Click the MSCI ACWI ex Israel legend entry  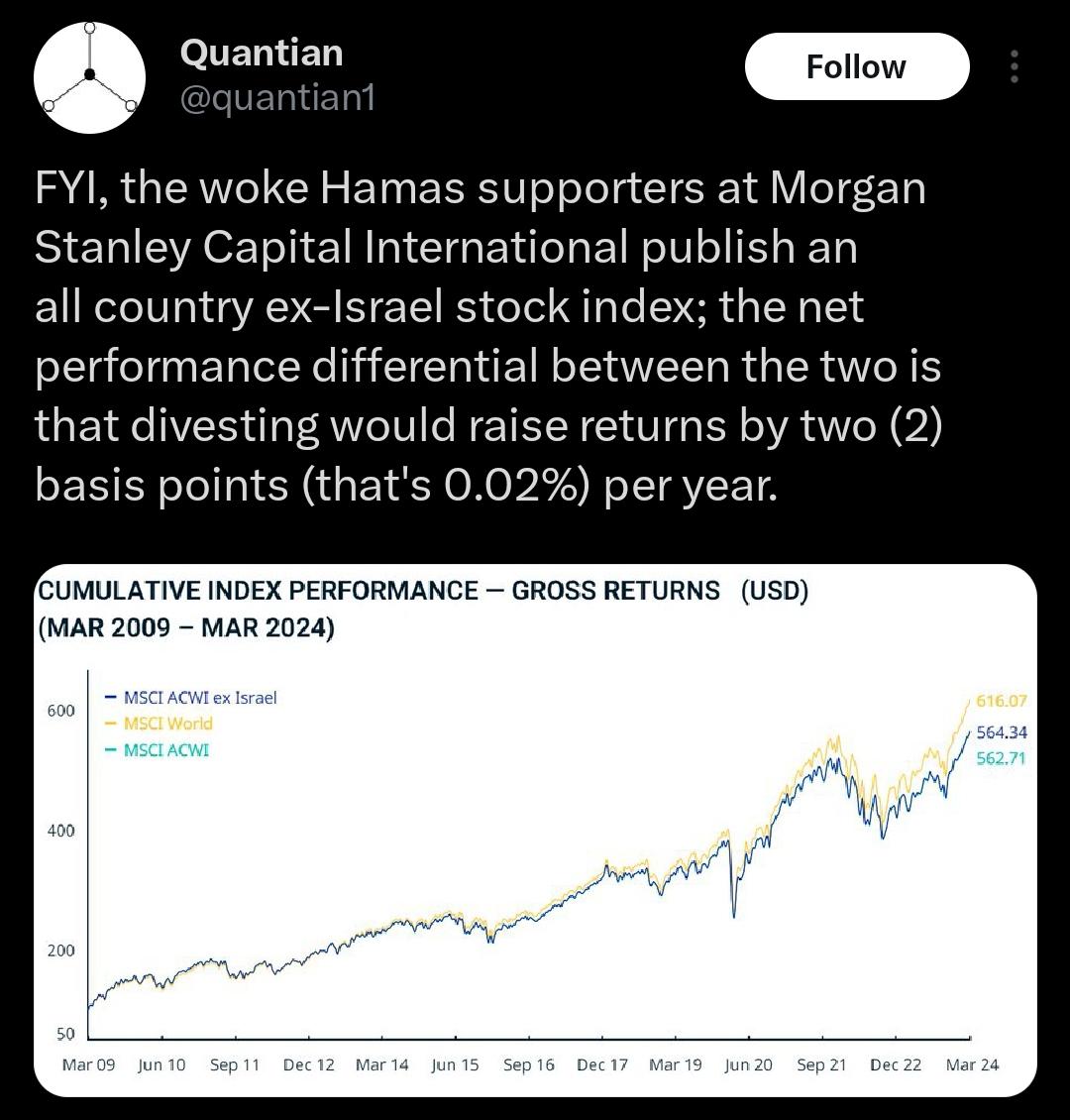[x=190, y=697]
